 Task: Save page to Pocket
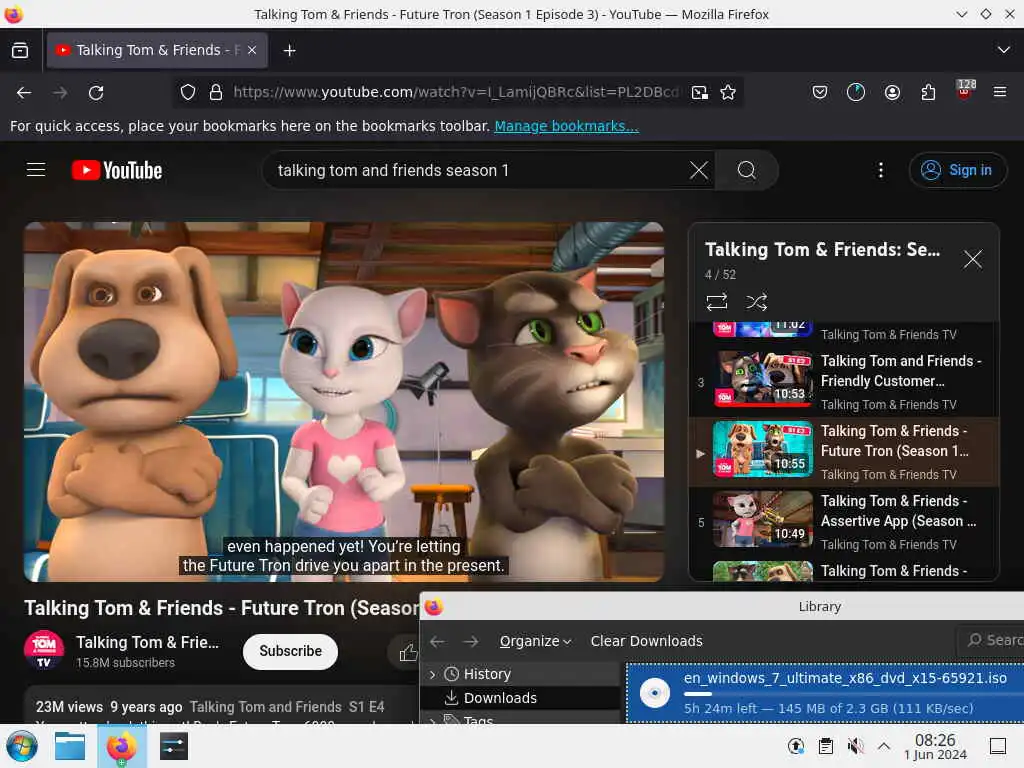(x=820, y=93)
